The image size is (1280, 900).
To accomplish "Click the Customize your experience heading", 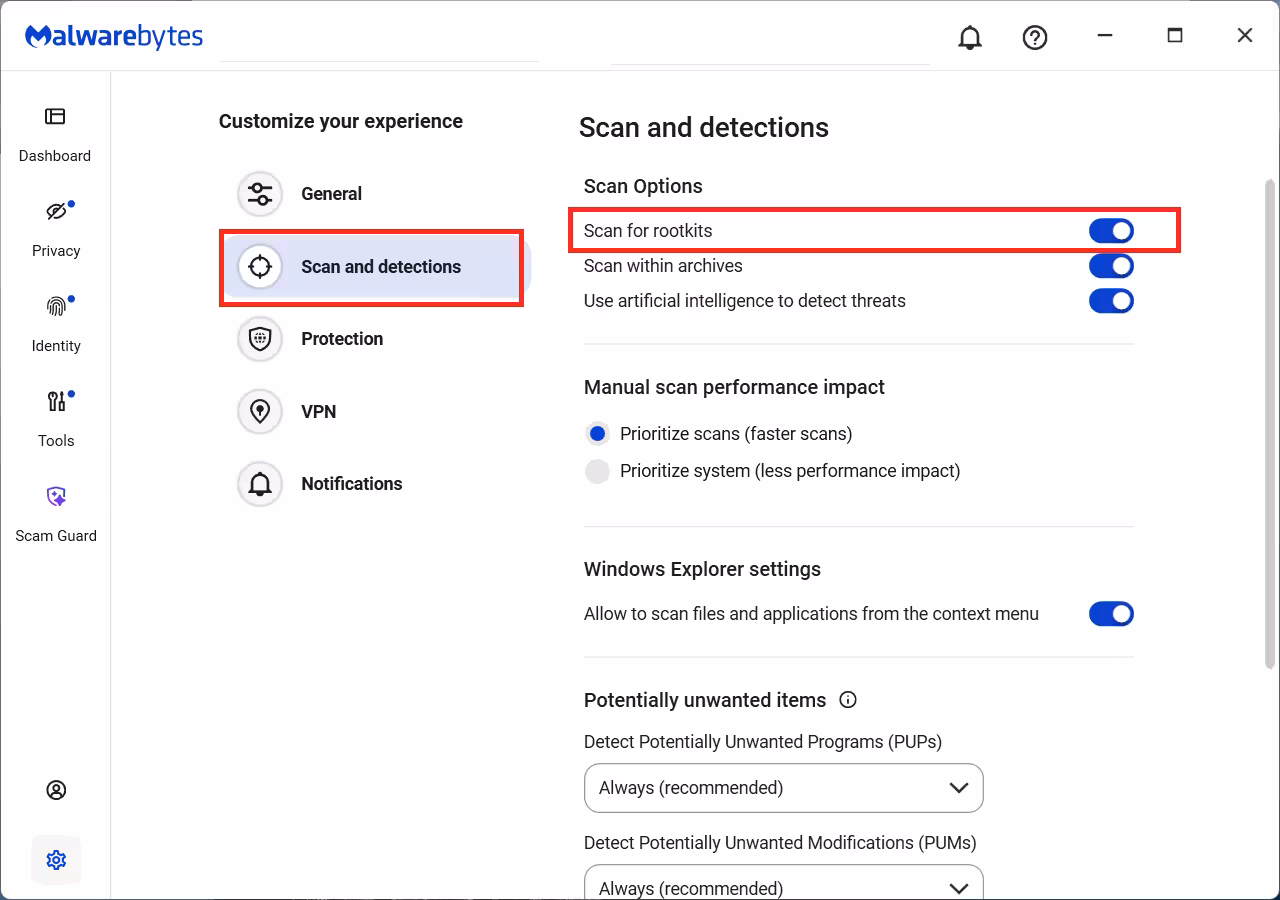I will (341, 122).
